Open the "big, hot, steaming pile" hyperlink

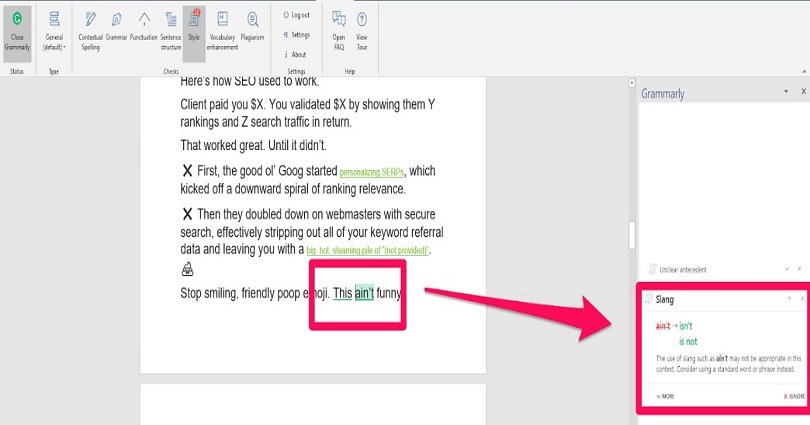(368, 250)
